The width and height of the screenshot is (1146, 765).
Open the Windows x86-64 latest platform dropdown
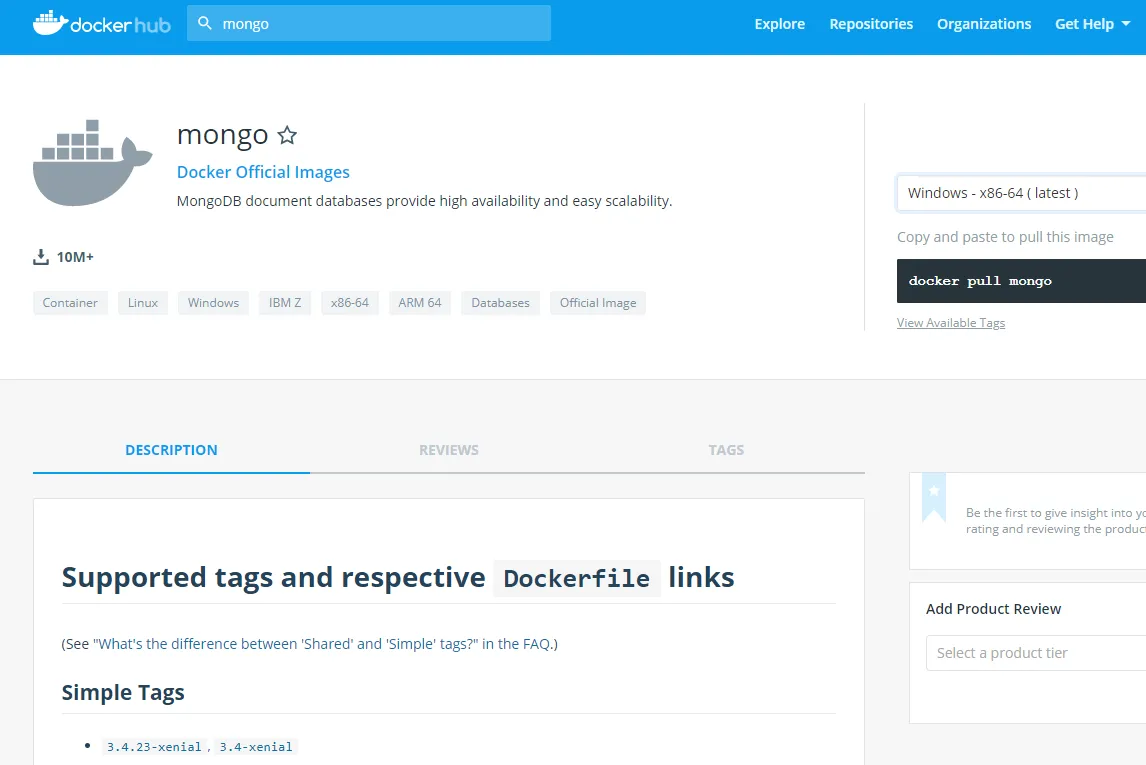coord(1021,193)
